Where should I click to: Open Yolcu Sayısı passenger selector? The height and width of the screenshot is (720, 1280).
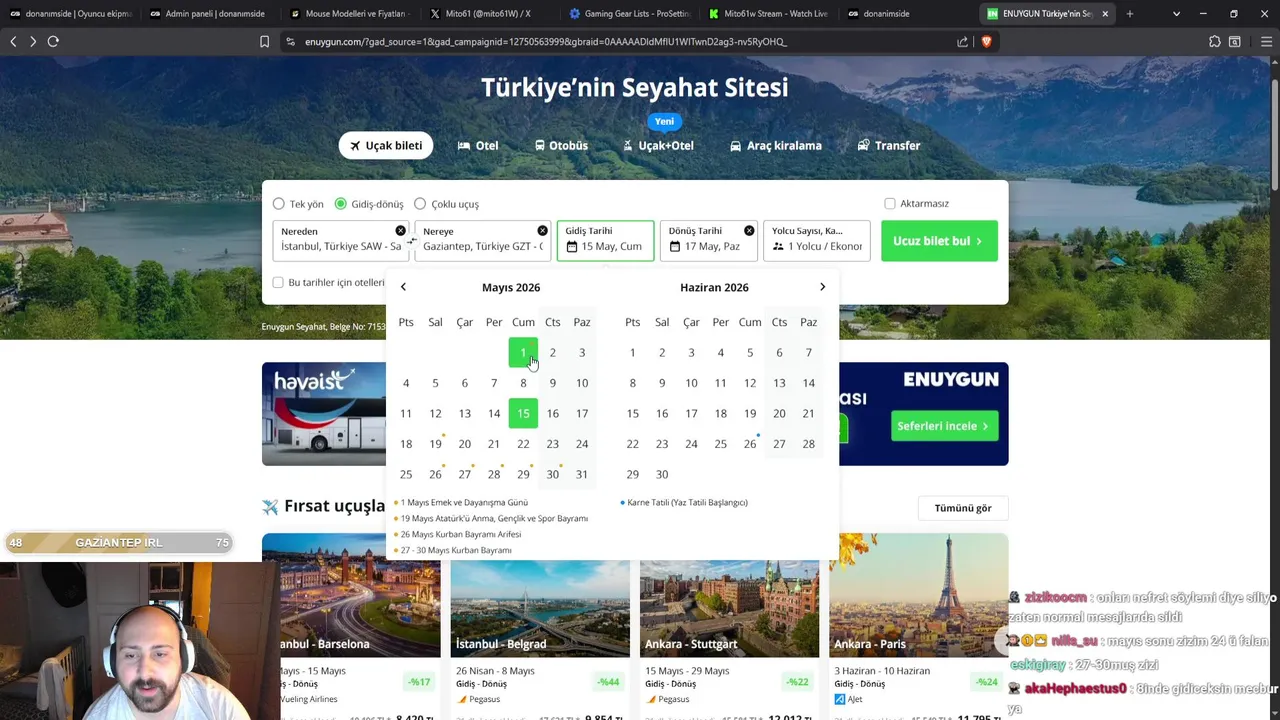click(817, 241)
